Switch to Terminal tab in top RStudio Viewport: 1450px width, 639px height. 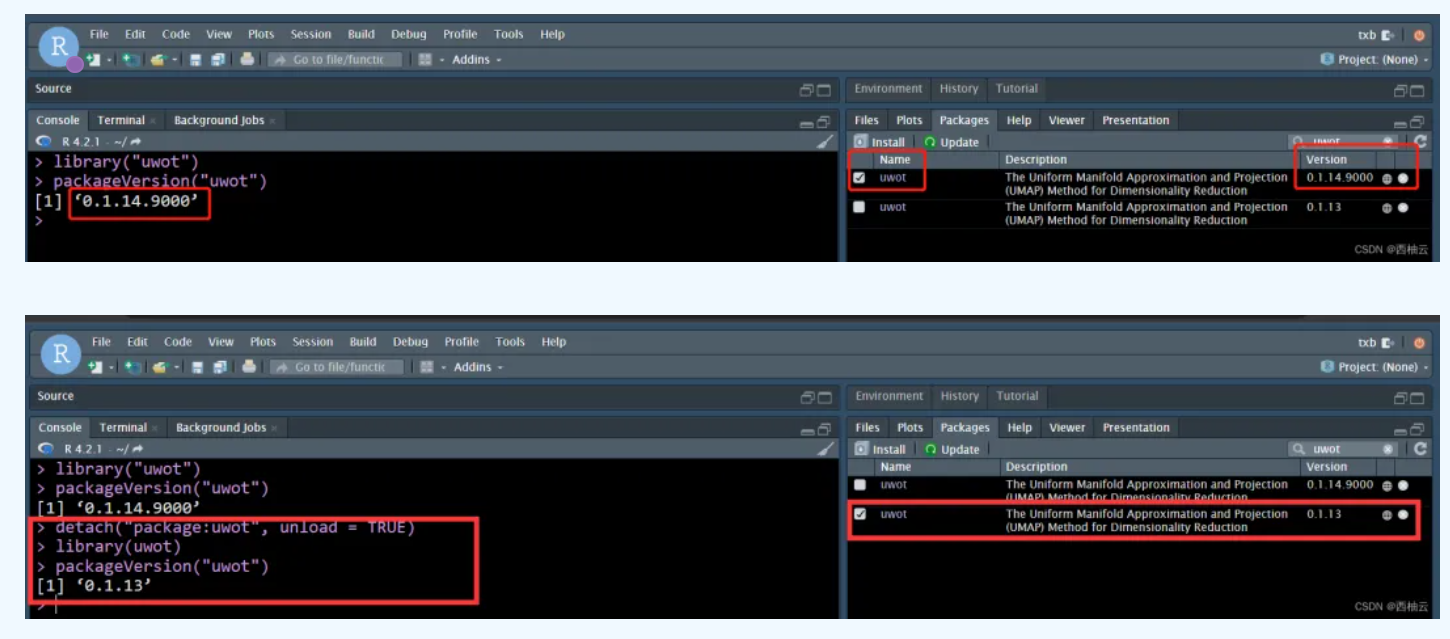(121, 120)
